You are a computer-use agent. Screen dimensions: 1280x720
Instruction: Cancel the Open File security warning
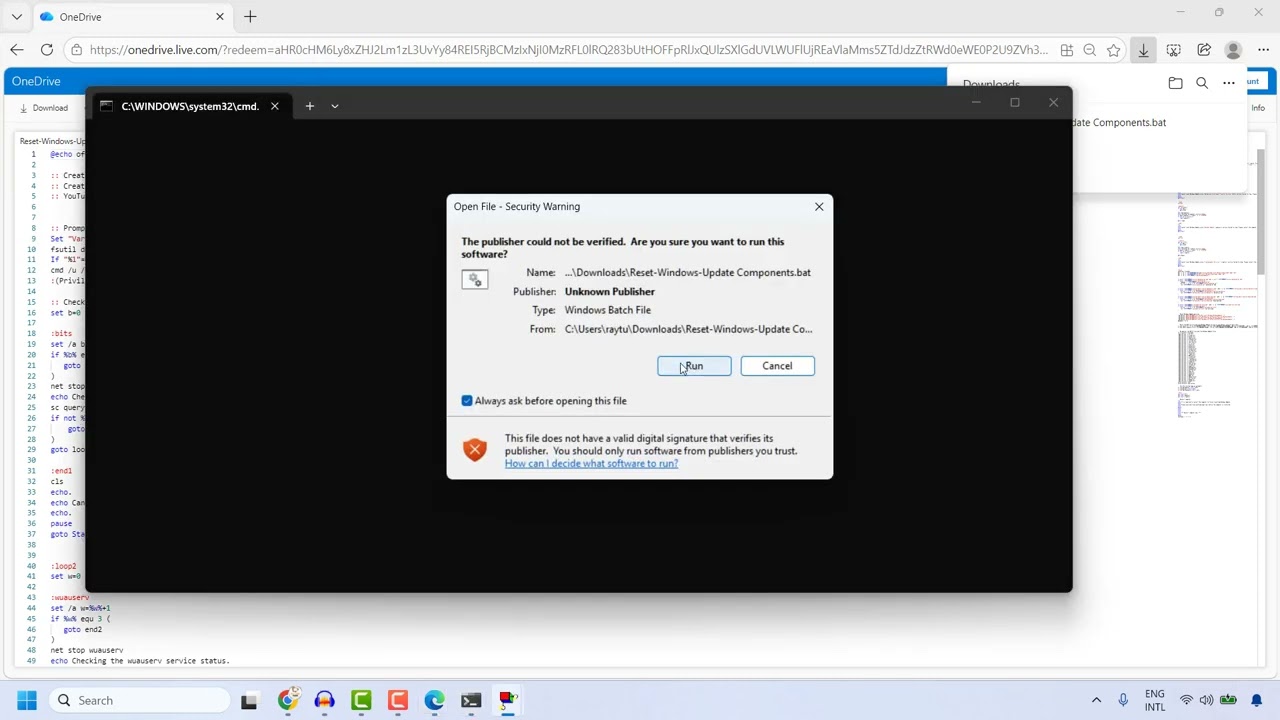click(x=777, y=366)
